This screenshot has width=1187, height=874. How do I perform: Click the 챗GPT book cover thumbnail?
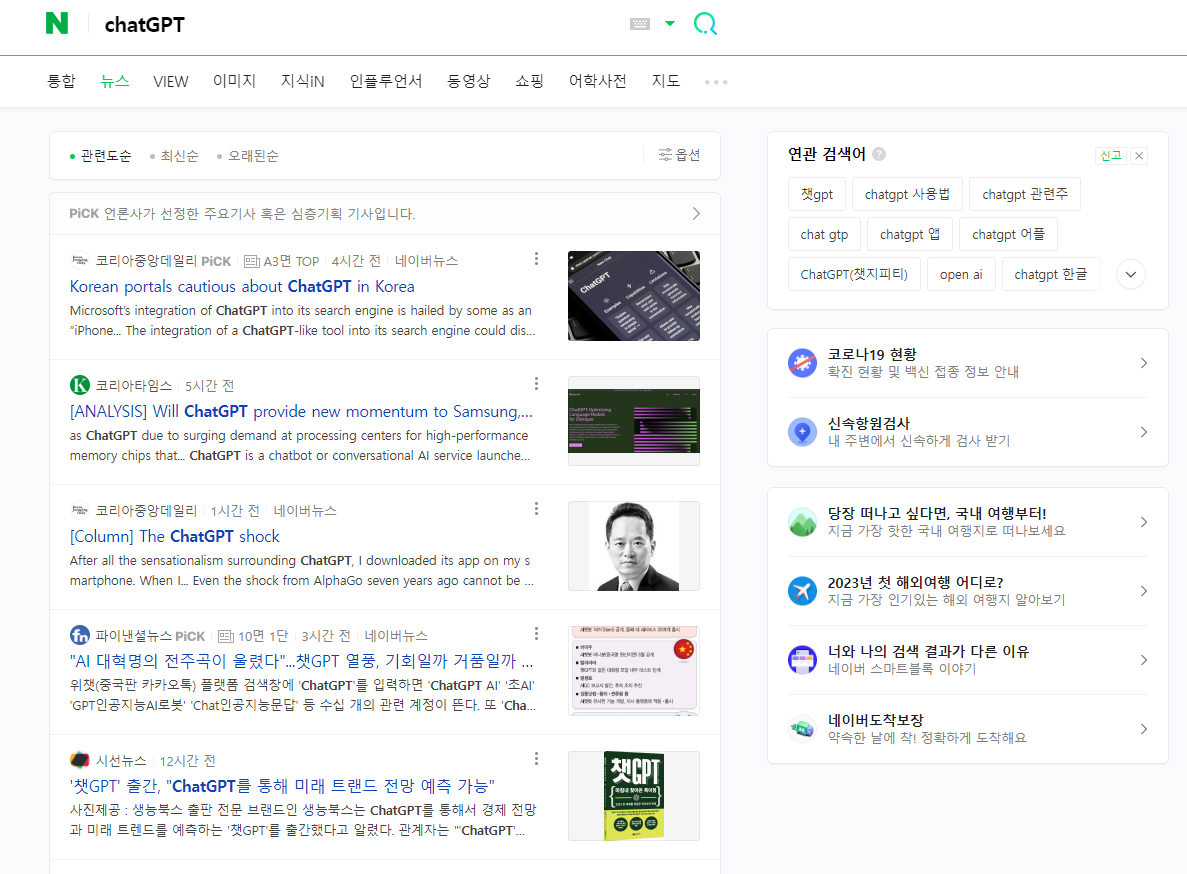[634, 795]
